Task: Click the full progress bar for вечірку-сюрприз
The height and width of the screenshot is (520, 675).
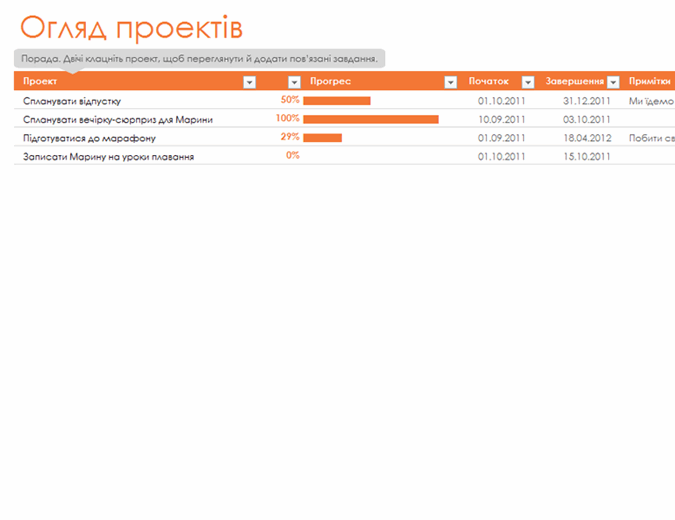Action: (371, 119)
